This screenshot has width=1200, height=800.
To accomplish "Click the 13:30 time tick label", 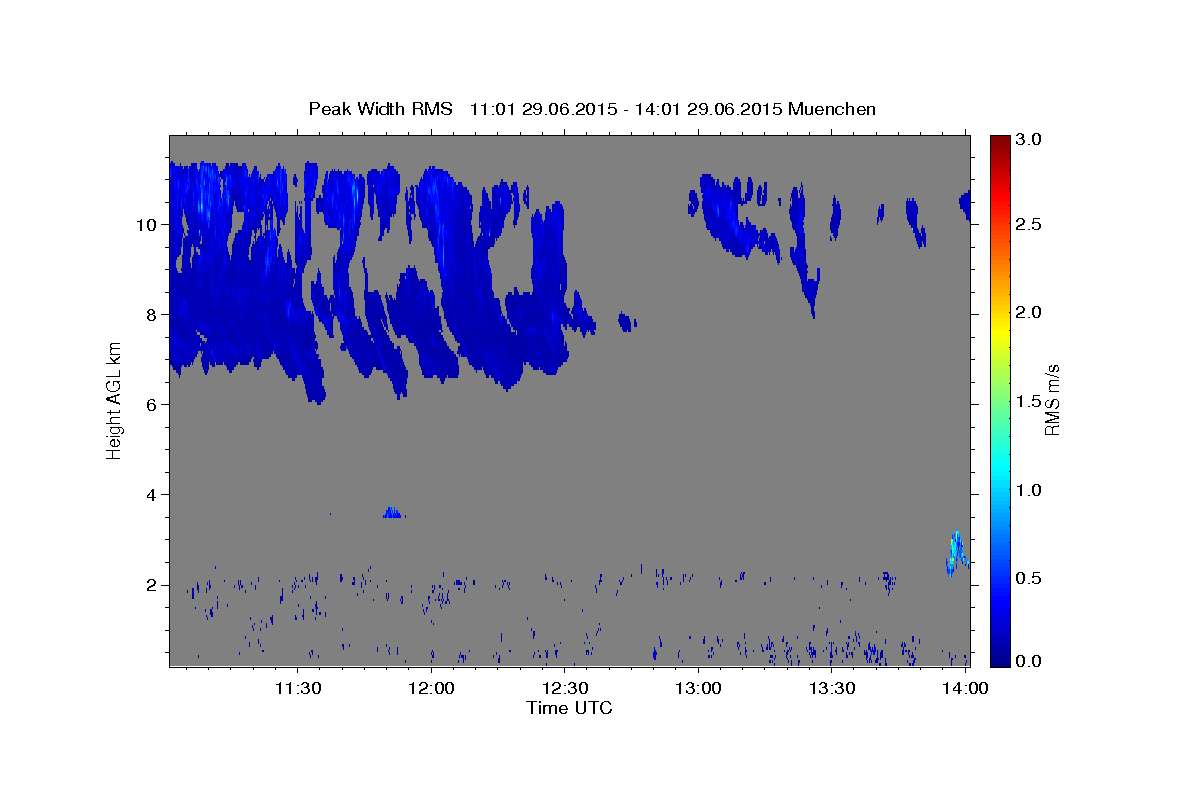I will tap(832, 689).
